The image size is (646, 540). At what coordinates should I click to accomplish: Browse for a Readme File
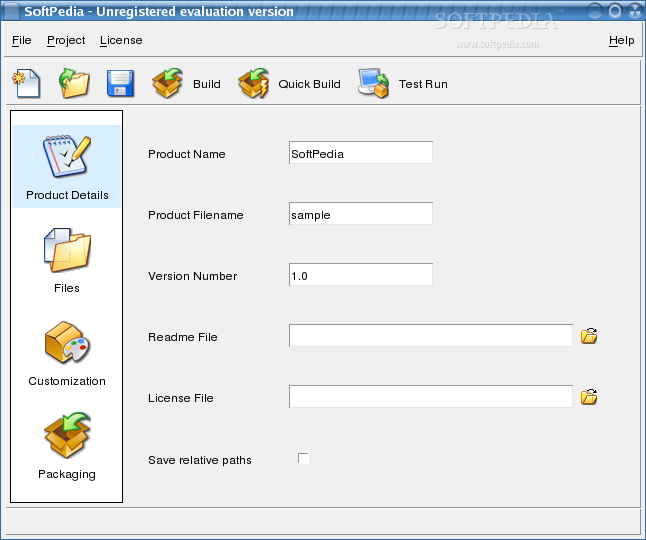[589, 336]
